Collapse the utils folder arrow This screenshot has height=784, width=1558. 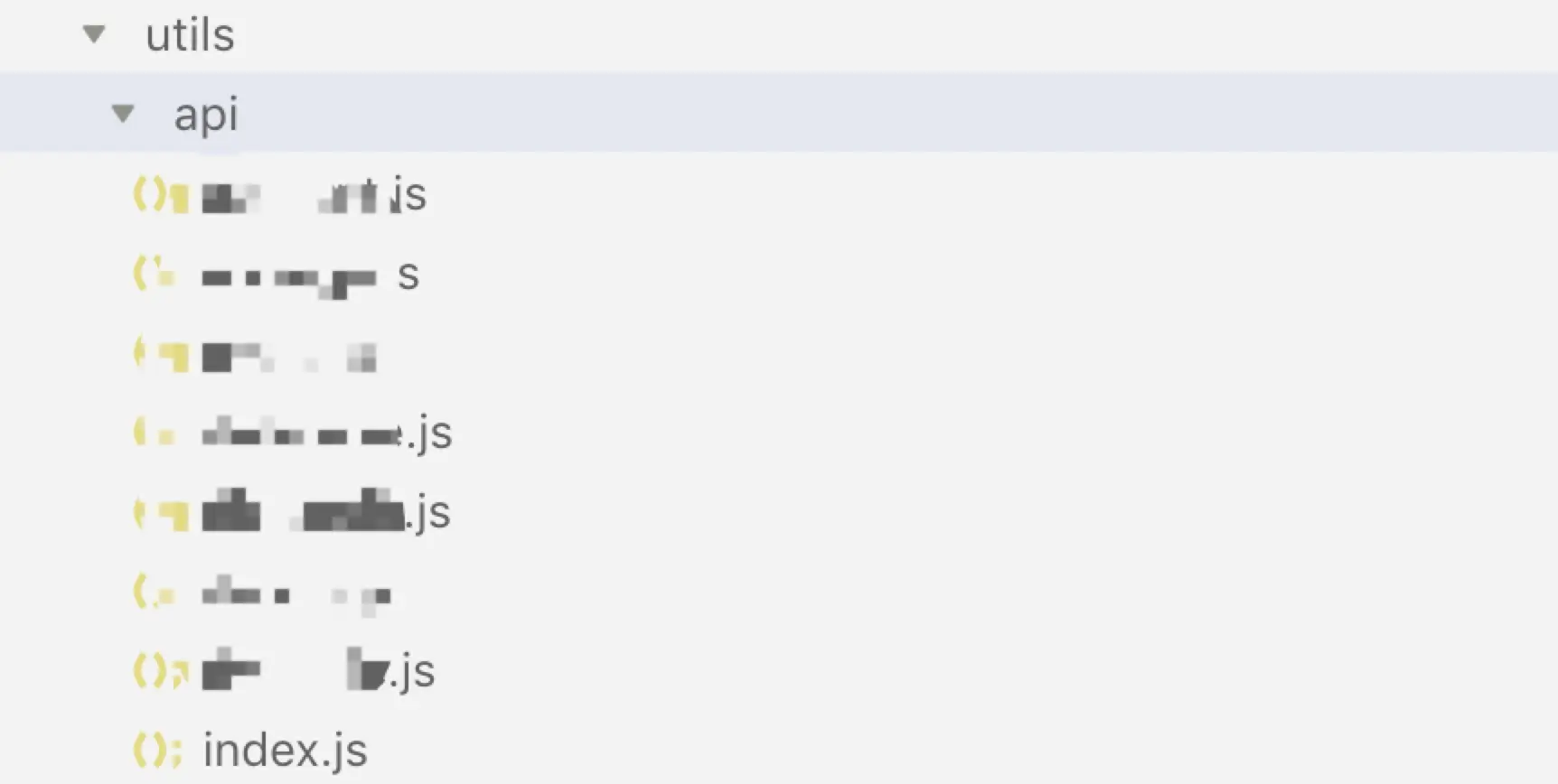pyautogui.click(x=94, y=35)
